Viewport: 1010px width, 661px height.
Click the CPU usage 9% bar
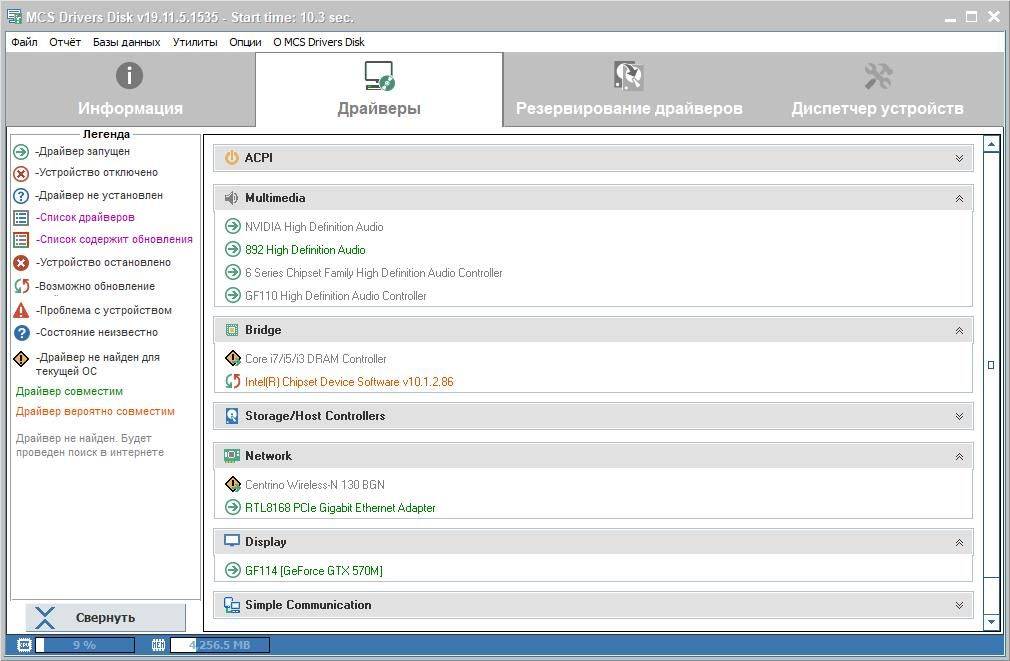[85, 645]
